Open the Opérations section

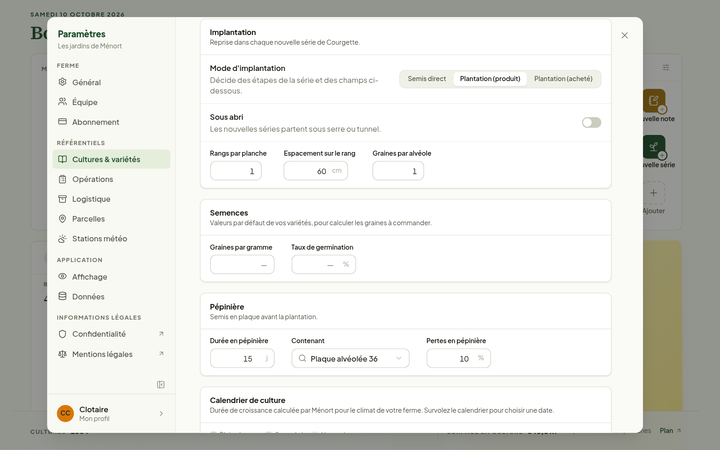pos(111,179)
